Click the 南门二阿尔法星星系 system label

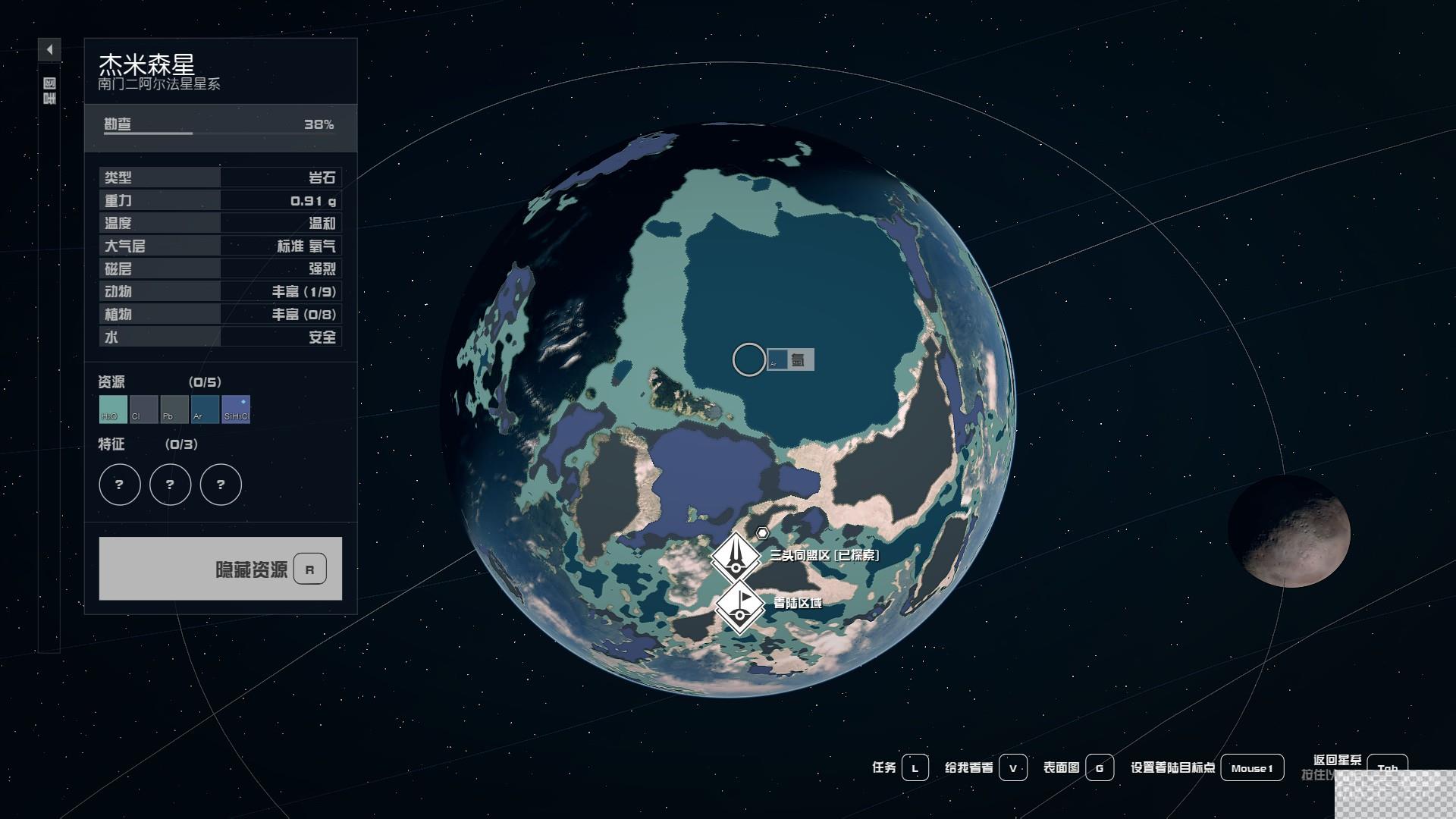pyautogui.click(x=159, y=84)
